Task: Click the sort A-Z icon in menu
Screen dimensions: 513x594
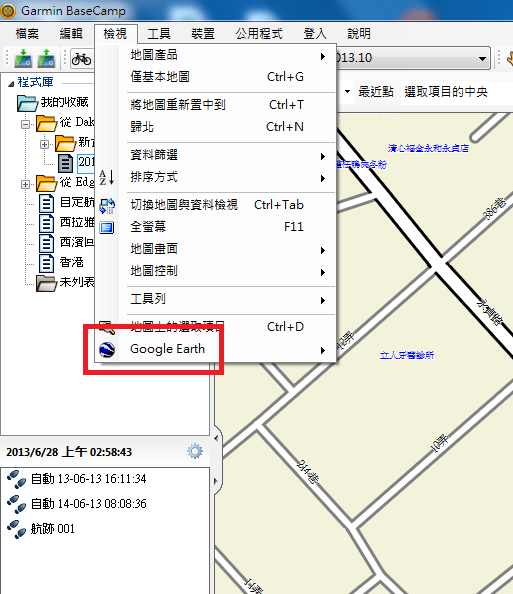Action: point(106,177)
